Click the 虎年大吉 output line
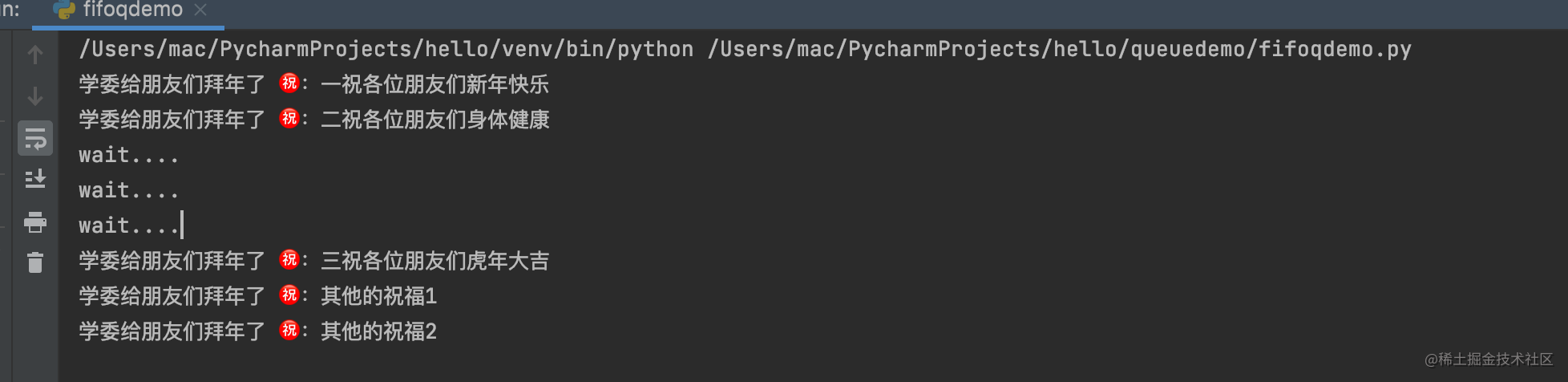This screenshot has width=1568, height=382. point(313,261)
